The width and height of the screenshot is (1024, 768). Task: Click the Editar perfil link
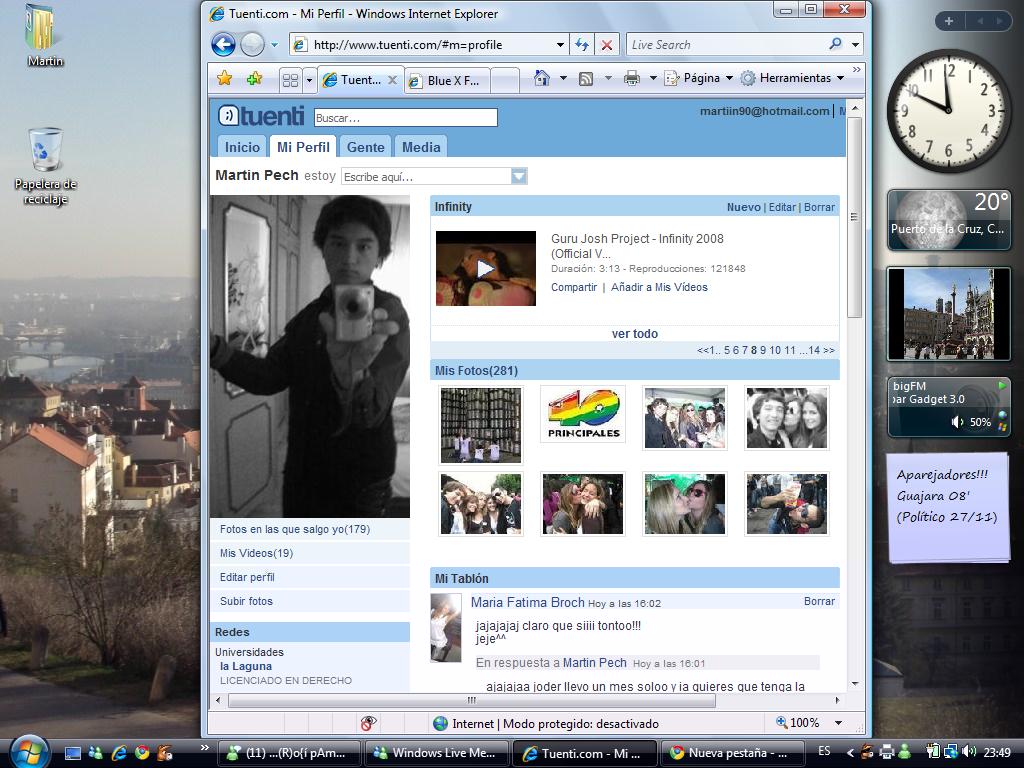[247, 577]
